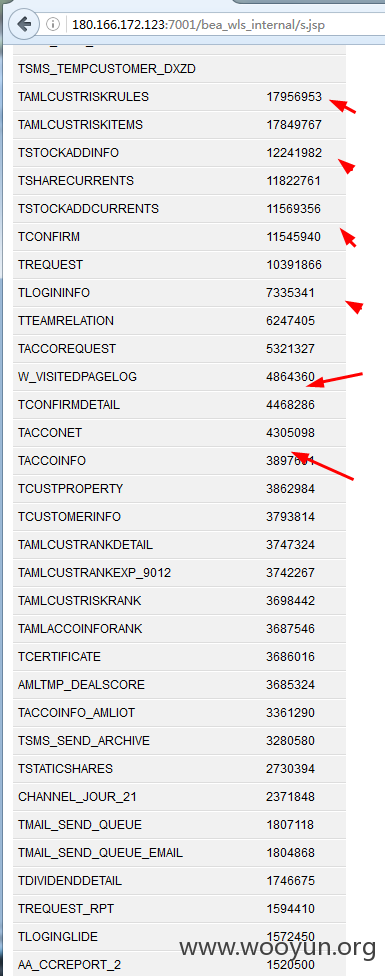Image resolution: width=385 pixels, height=976 pixels.
Task: Select the row count 2371848
Action: point(290,797)
